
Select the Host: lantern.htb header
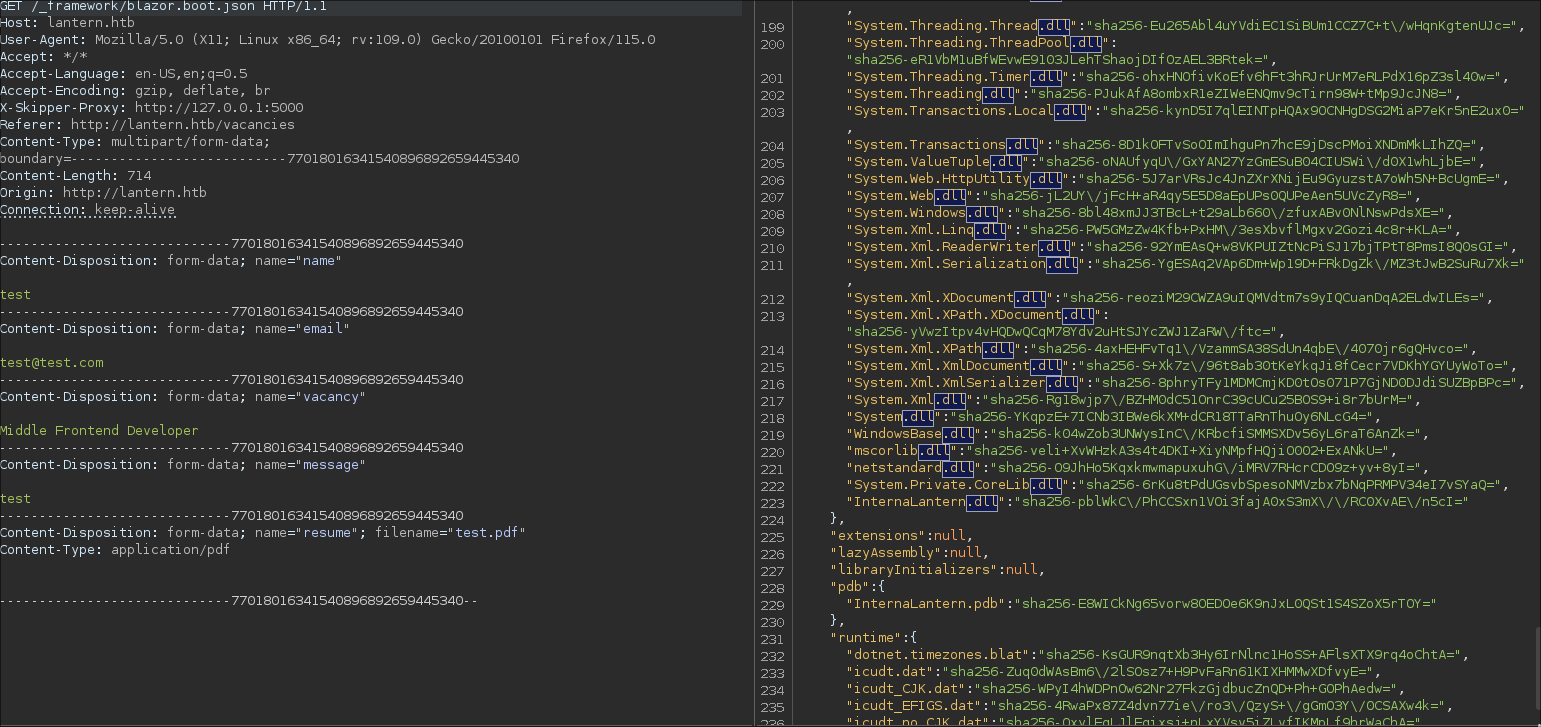67,23
